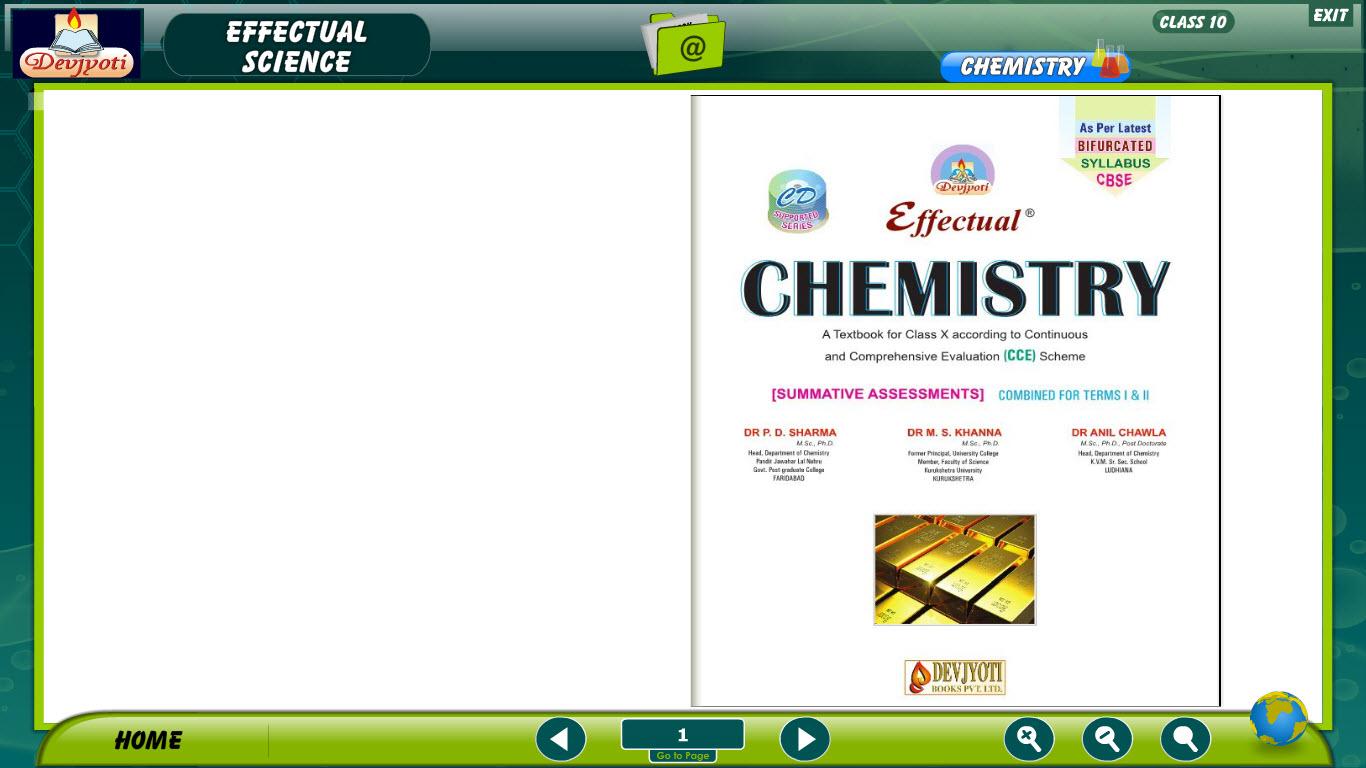This screenshot has width=1366, height=768.
Task: Click the Devjyoti logo
Action: tap(77, 44)
